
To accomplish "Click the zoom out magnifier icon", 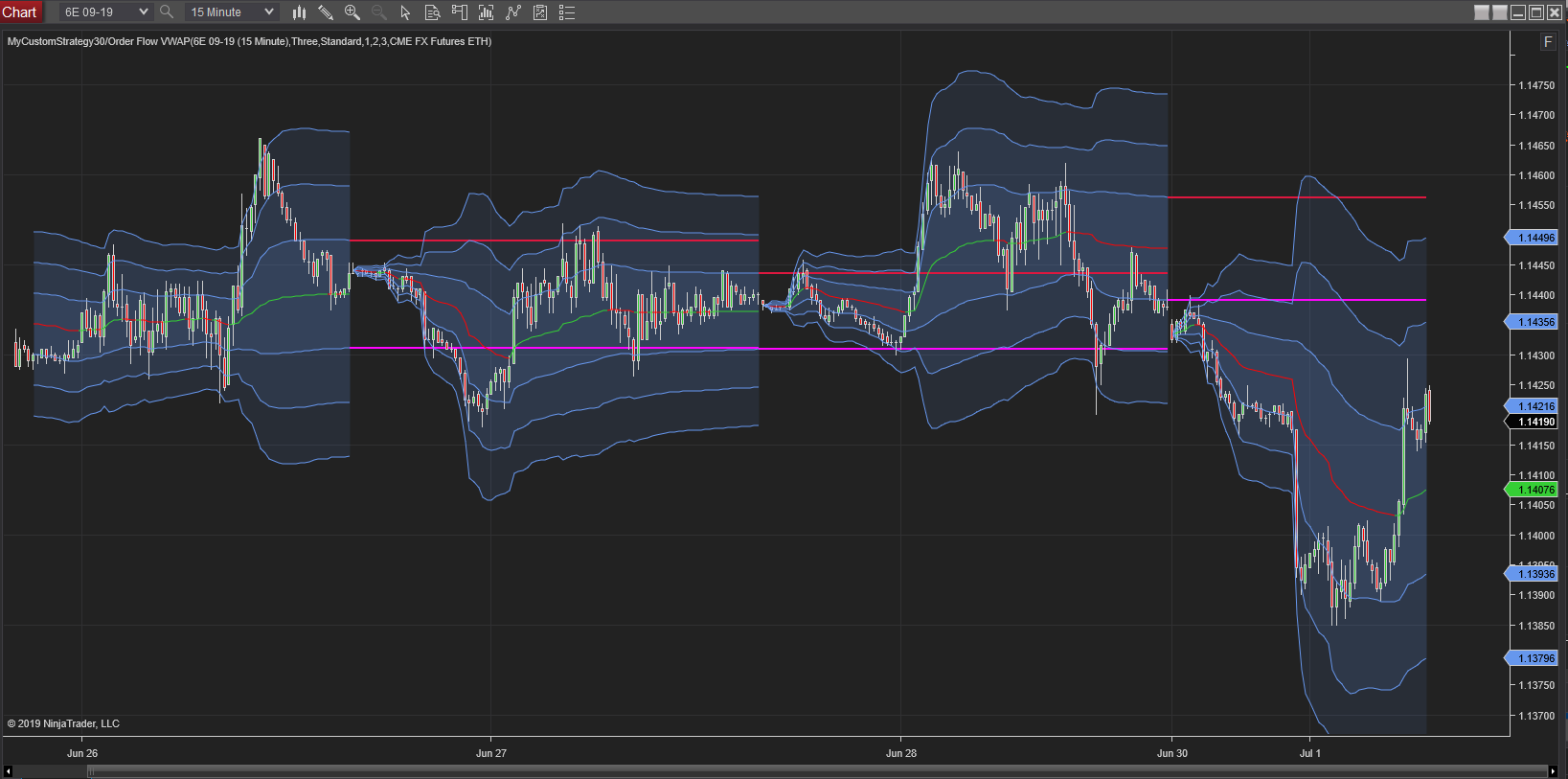I will pos(379,12).
